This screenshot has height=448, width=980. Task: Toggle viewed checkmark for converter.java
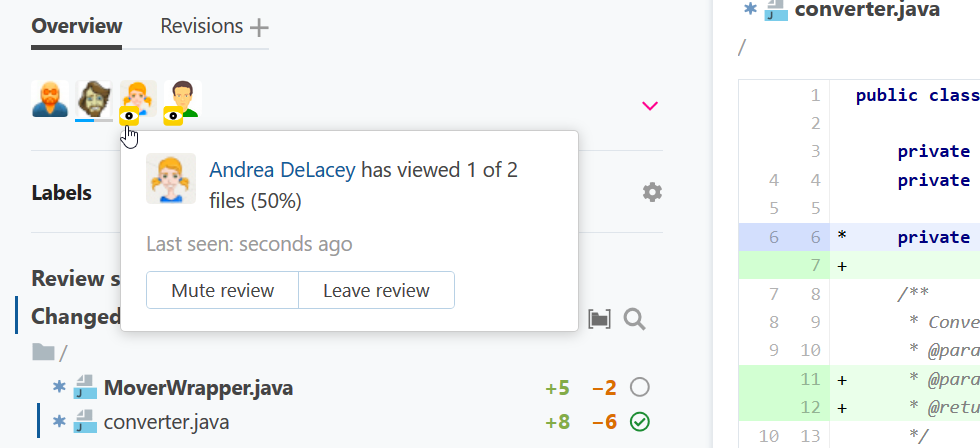[640, 422]
